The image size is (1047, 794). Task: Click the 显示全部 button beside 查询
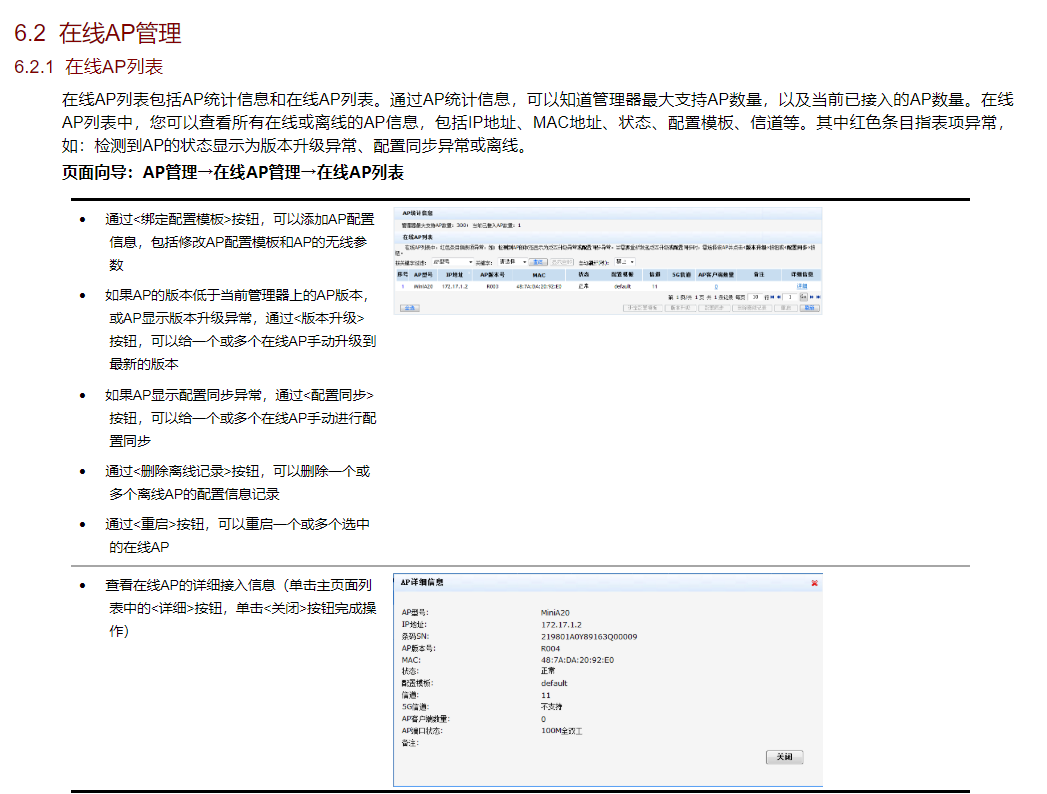(x=562, y=262)
